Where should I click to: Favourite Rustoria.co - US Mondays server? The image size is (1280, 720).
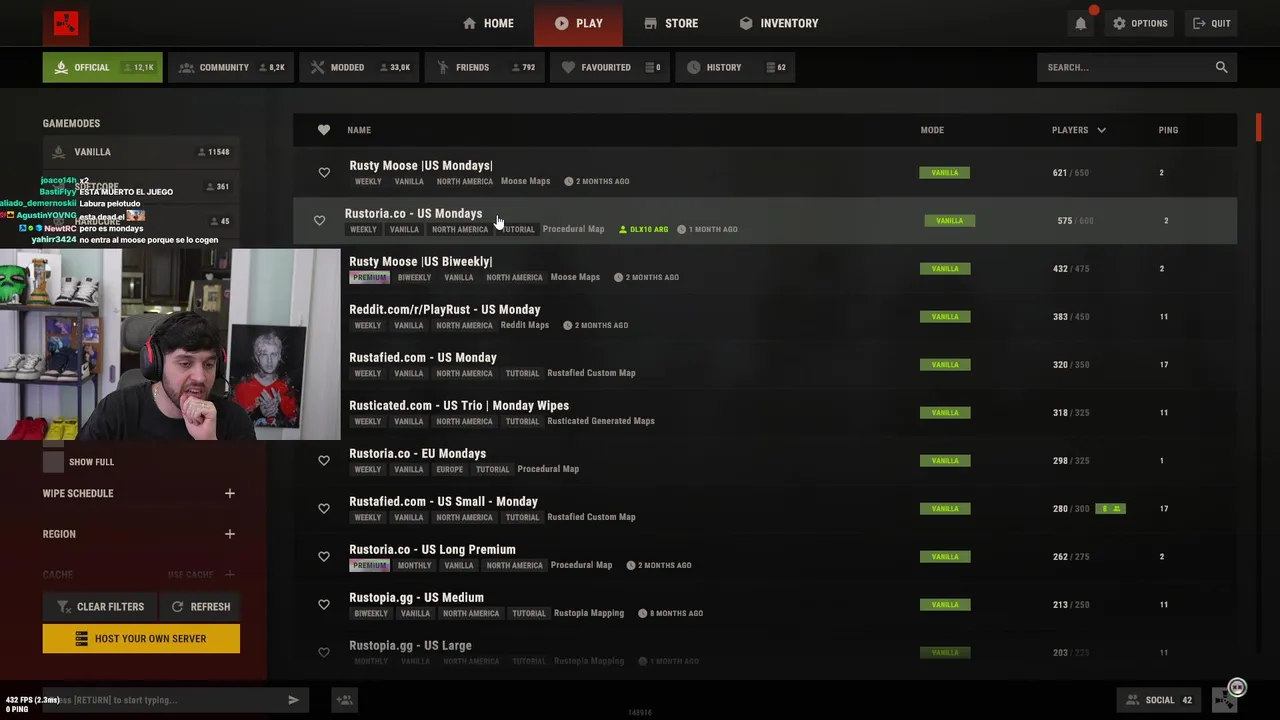click(319, 221)
